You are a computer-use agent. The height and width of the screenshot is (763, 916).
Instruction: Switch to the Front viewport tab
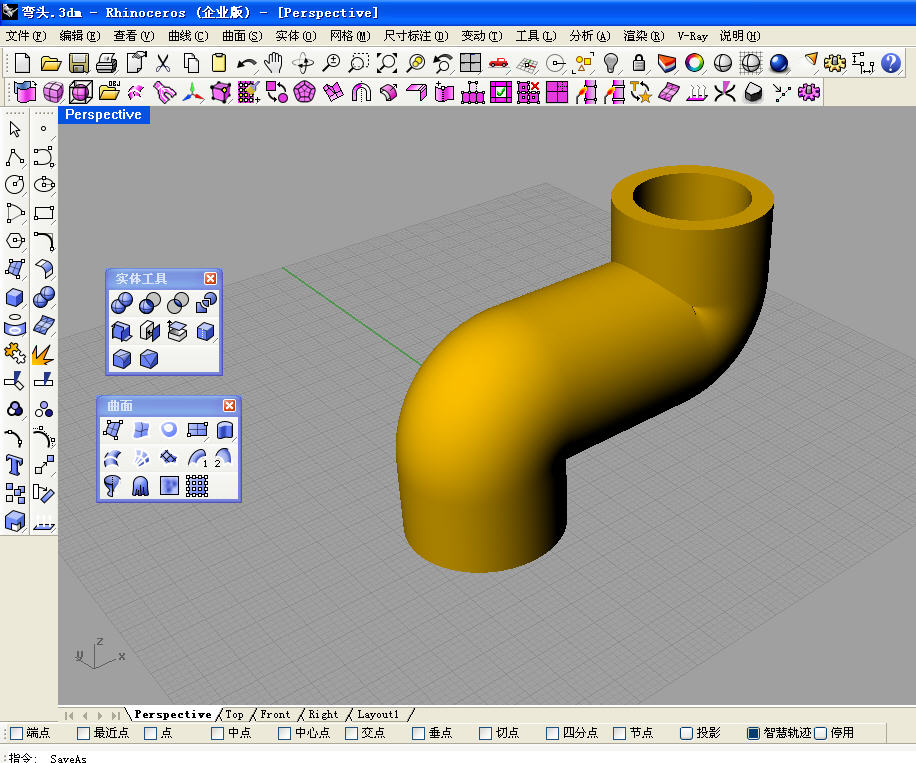click(275, 715)
